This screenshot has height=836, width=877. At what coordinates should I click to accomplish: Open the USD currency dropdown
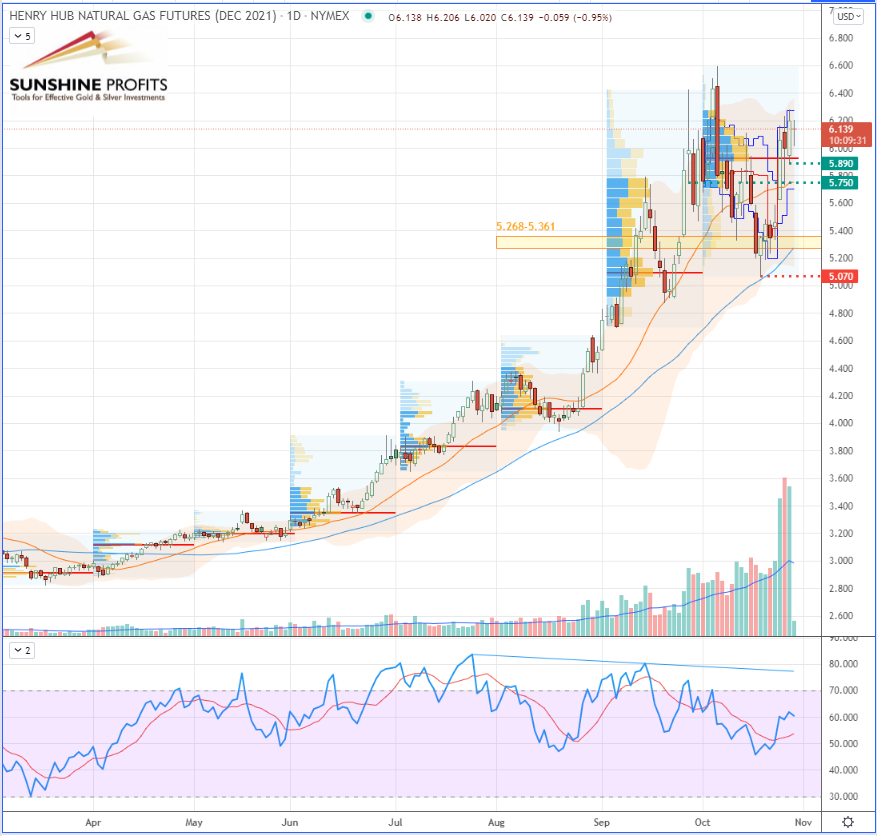pos(848,16)
